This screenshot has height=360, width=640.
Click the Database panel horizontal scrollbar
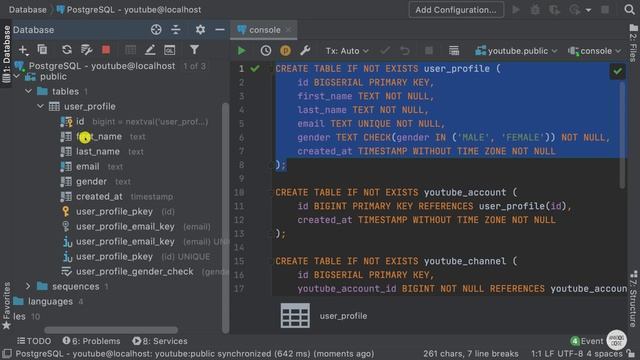pyautogui.click(x=111, y=329)
